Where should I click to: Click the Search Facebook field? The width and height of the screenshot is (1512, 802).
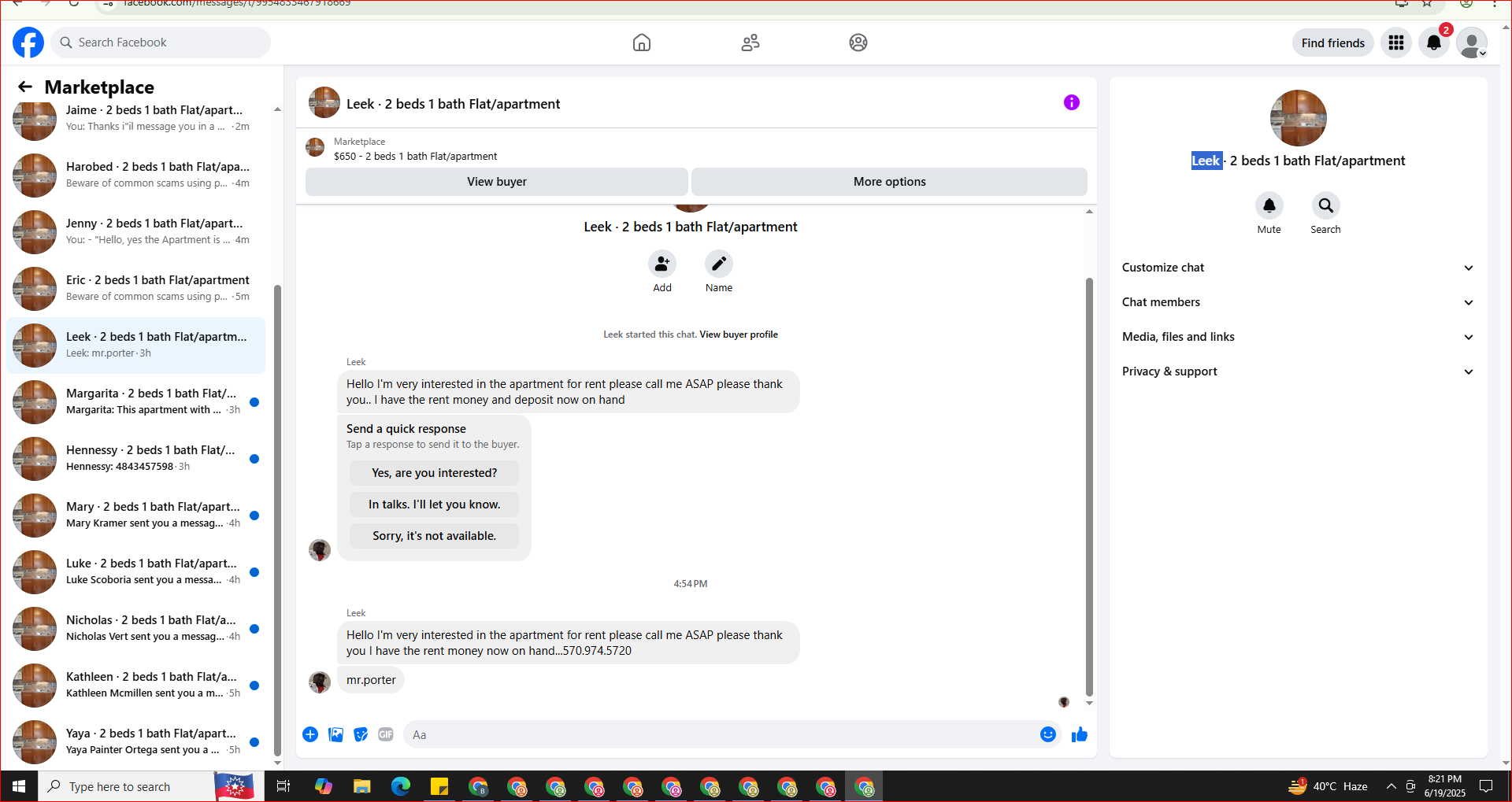click(161, 43)
